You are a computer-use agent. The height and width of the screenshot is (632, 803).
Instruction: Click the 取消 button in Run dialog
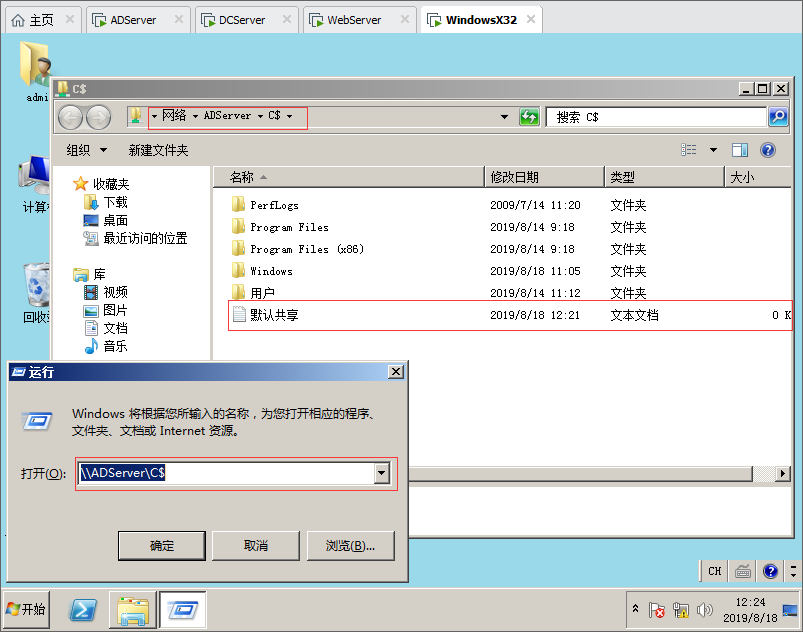click(x=256, y=545)
